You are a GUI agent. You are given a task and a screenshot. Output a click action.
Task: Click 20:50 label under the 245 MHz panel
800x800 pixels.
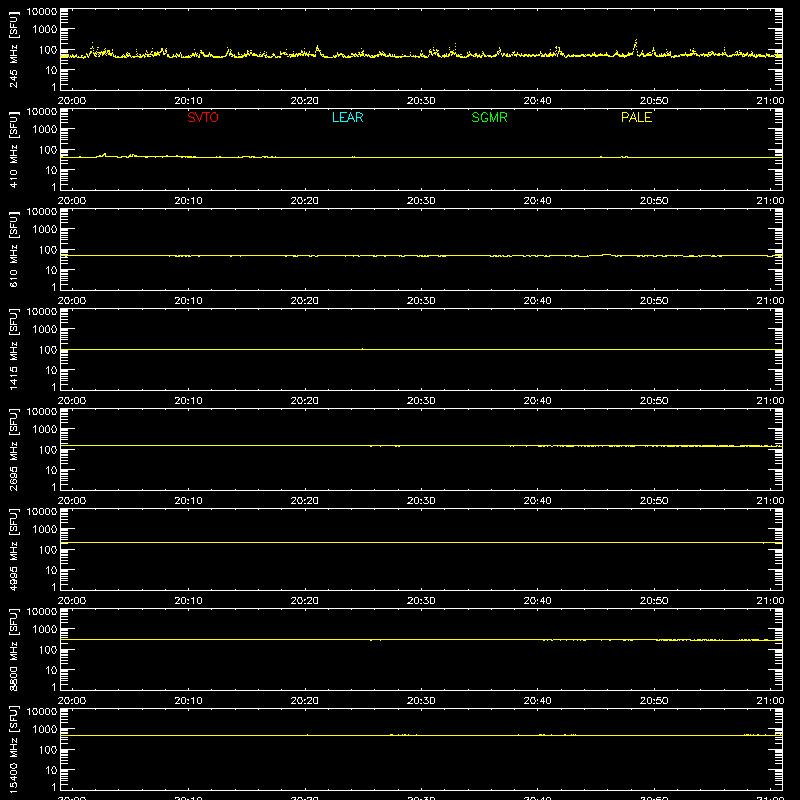(654, 101)
